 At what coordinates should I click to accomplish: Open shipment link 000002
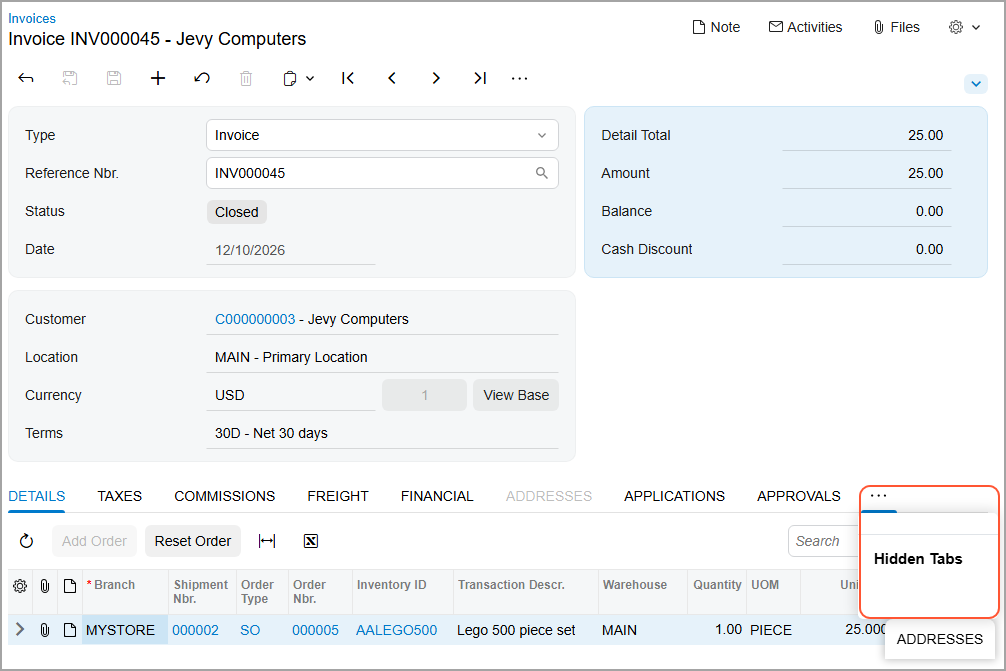click(195, 631)
